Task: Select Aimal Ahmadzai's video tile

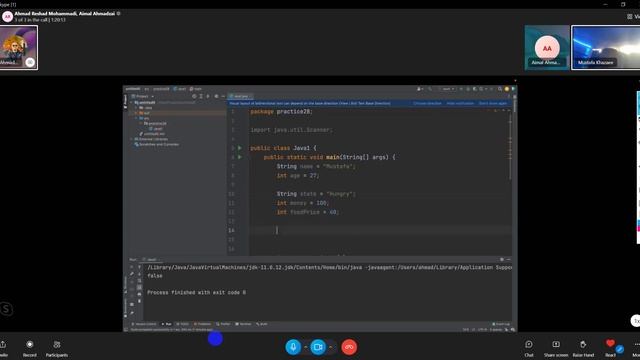Action: tap(547, 47)
